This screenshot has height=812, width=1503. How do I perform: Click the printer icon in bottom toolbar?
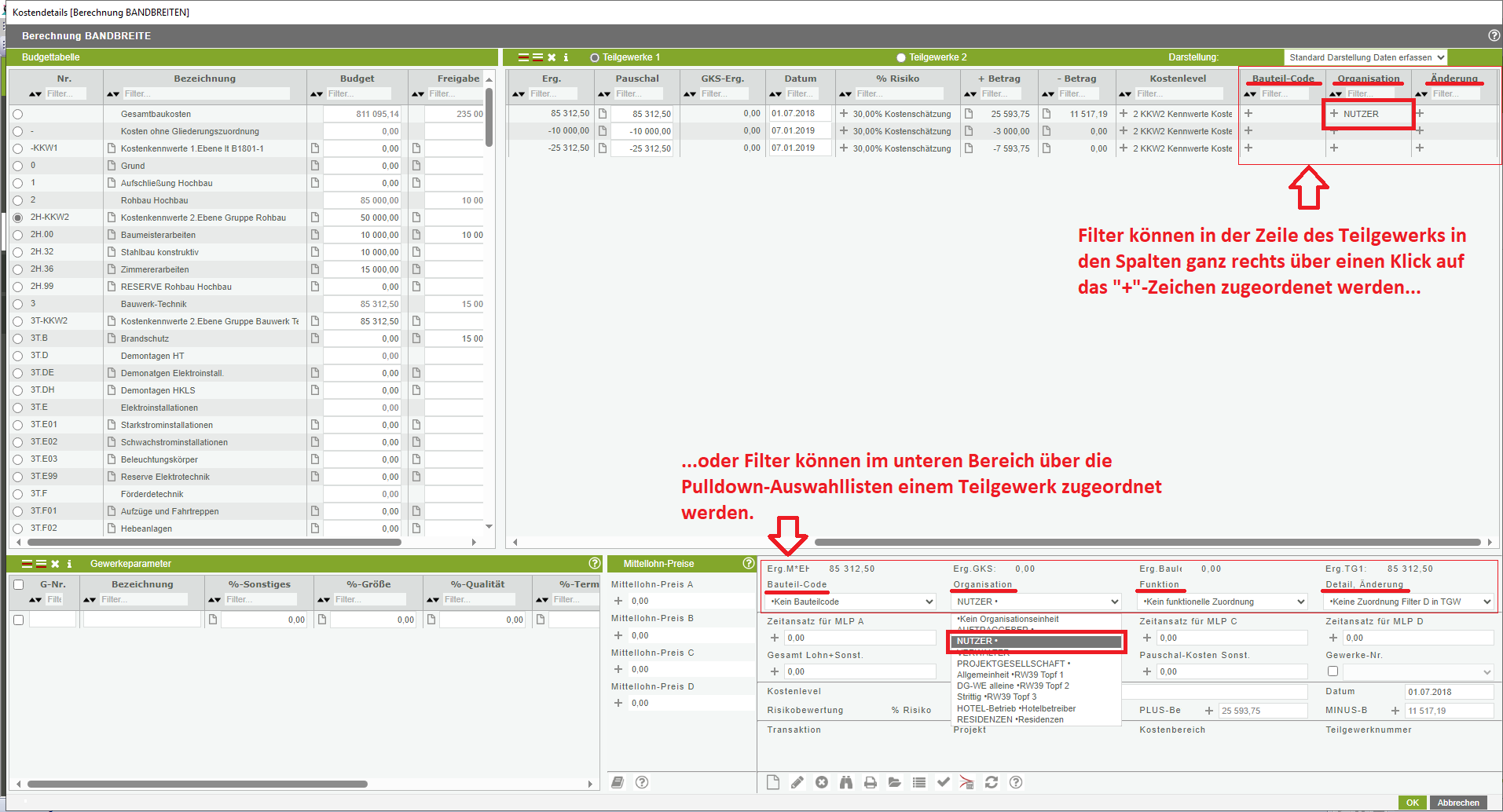pyautogui.click(x=870, y=782)
